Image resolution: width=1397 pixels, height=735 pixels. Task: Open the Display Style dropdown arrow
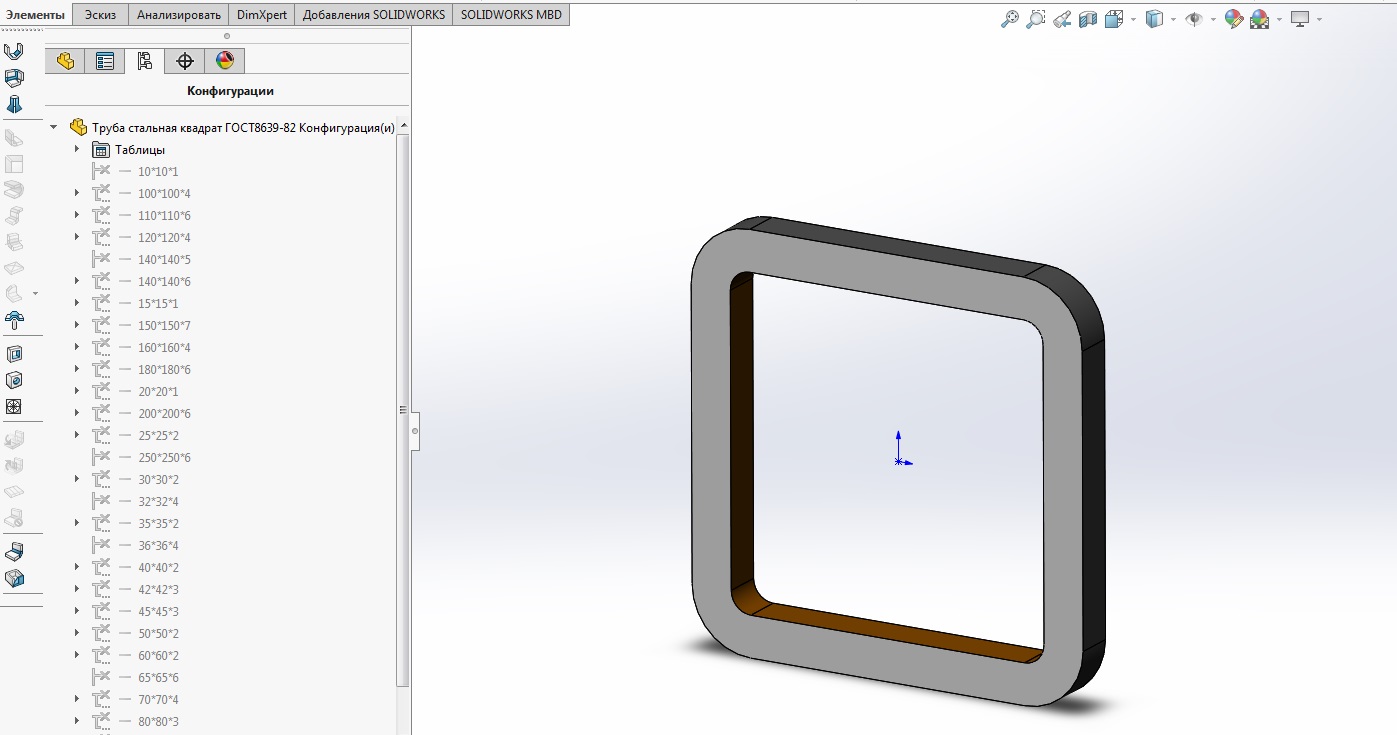tap(1174, 19)
